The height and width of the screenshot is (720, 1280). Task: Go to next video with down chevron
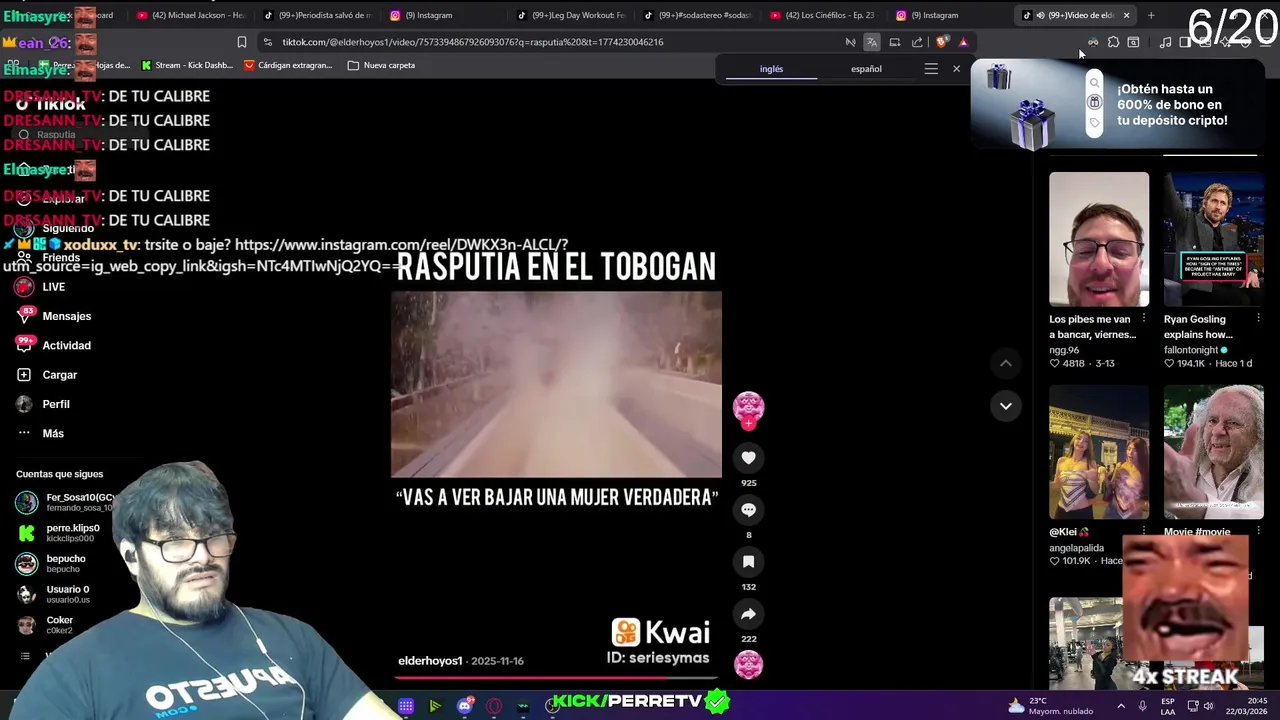click(x=1005, y=405)
